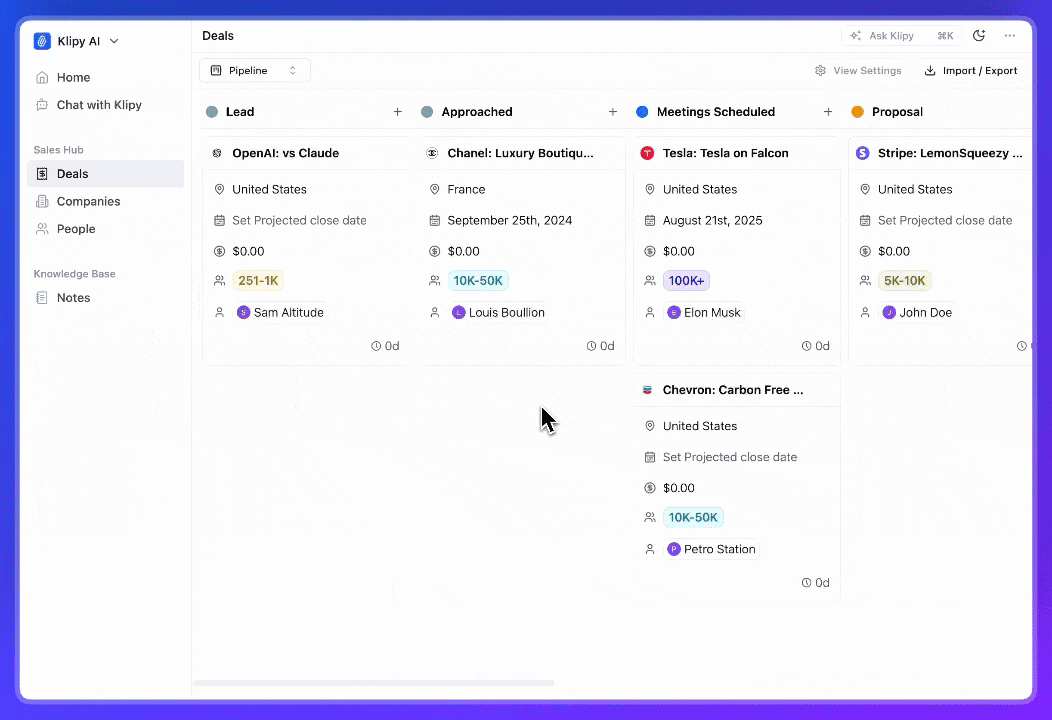Screen dimensions: 1052x720
Task: Set projected close date on OpenAI card
Action: (x=299, y=220)
